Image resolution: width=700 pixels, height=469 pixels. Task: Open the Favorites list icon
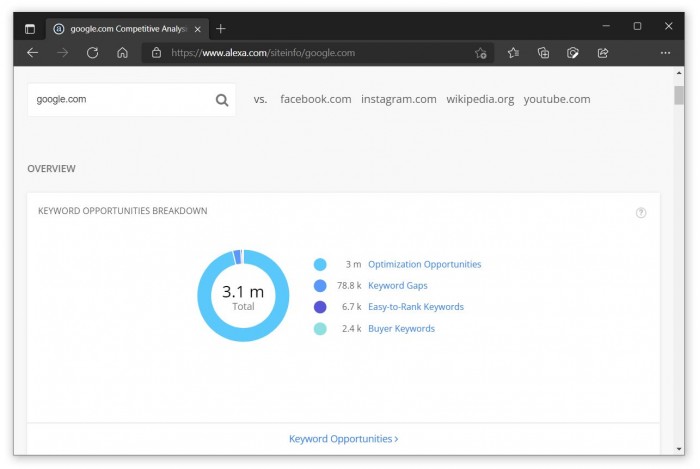pos(513,53)
